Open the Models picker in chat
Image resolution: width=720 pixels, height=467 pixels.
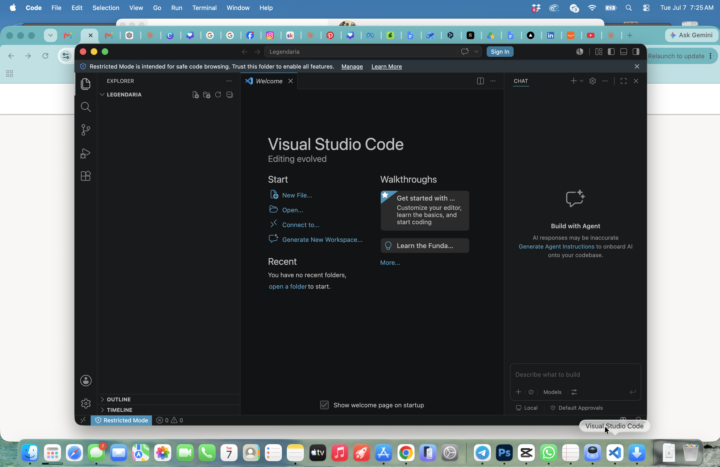tap(552, 392)
